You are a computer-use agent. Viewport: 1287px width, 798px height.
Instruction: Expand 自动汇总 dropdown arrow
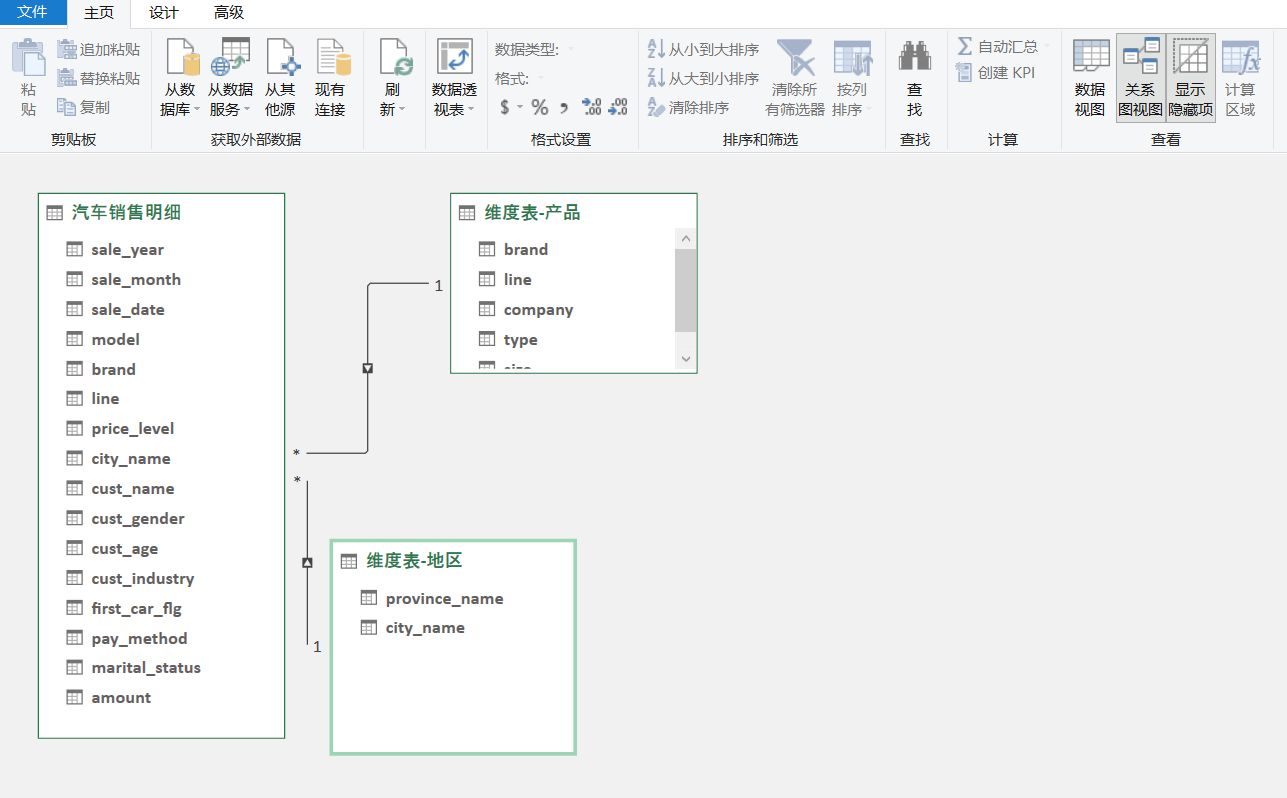click(1047, 47)
